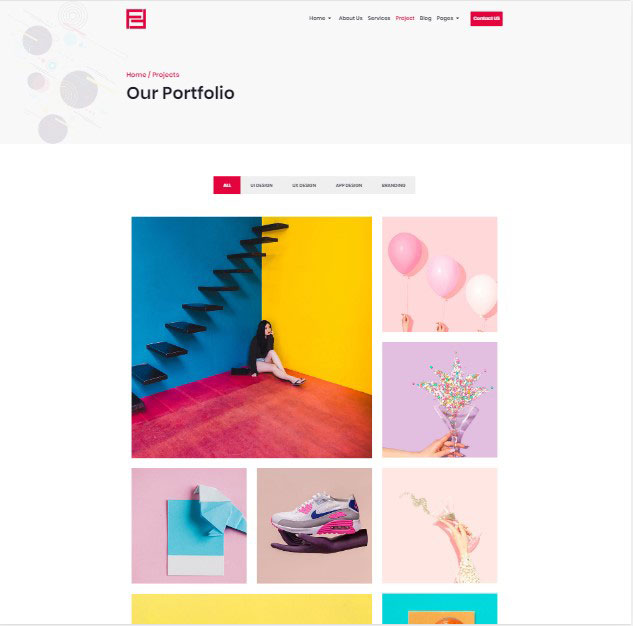Open the About Us page
The image size is (633, 626).
pos(350,18)
